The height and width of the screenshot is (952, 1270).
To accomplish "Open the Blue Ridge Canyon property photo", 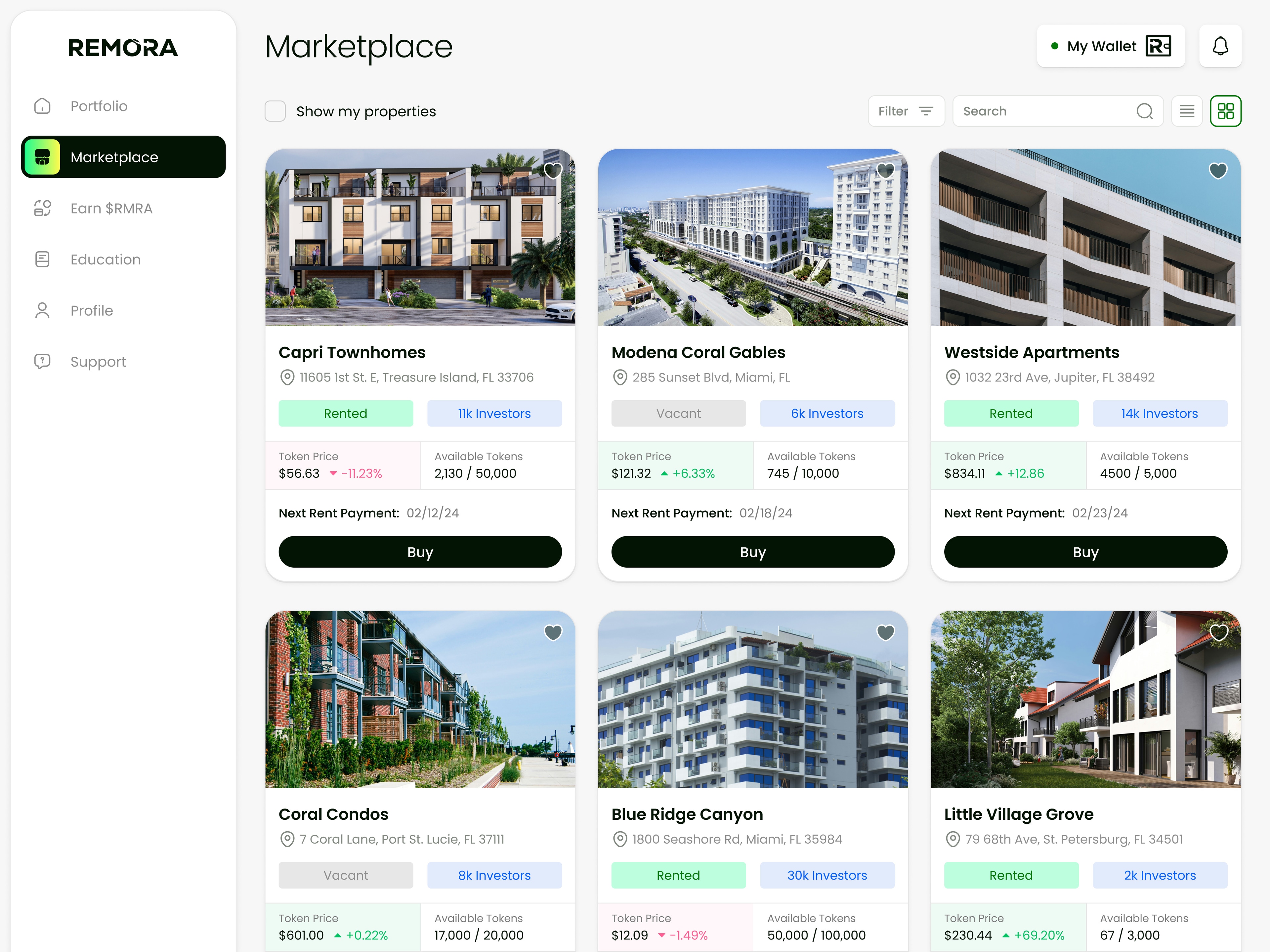I will click(753, 699).
